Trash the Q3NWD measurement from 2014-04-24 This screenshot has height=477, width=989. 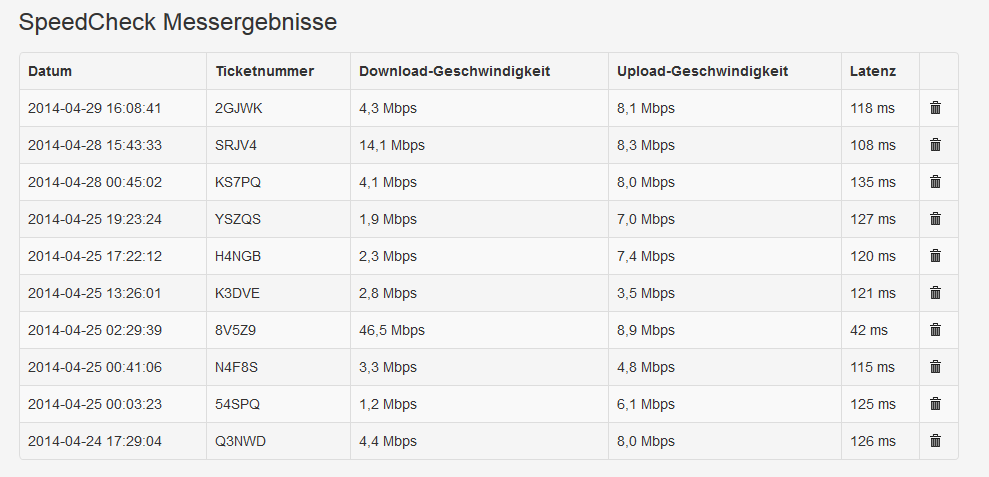(935, 441)
